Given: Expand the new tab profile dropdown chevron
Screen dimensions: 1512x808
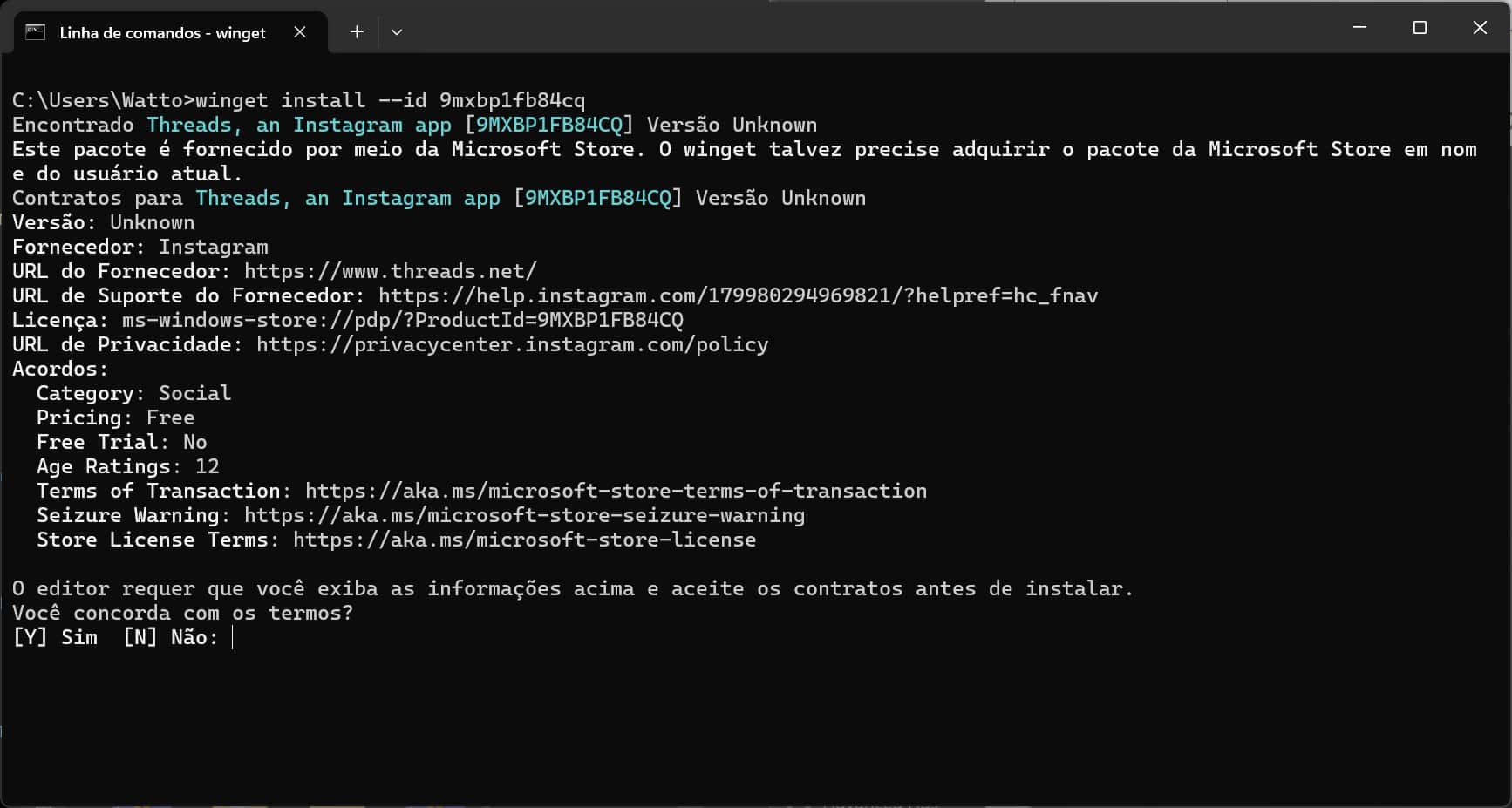Looking at the screenshot, I should click(x=397, y=32).
